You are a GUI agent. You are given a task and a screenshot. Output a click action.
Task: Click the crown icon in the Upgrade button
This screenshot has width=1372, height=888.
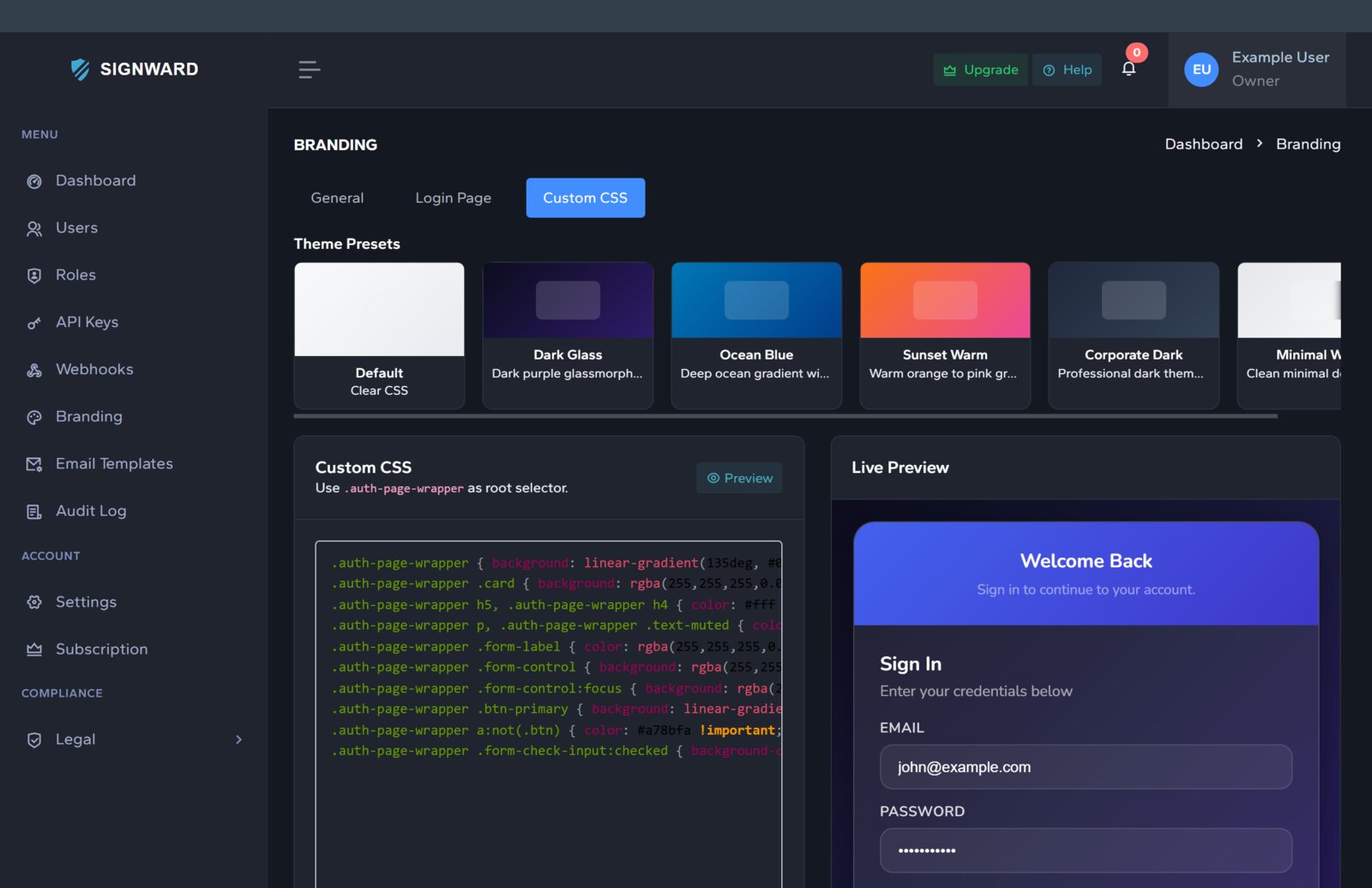click(950, 70)
